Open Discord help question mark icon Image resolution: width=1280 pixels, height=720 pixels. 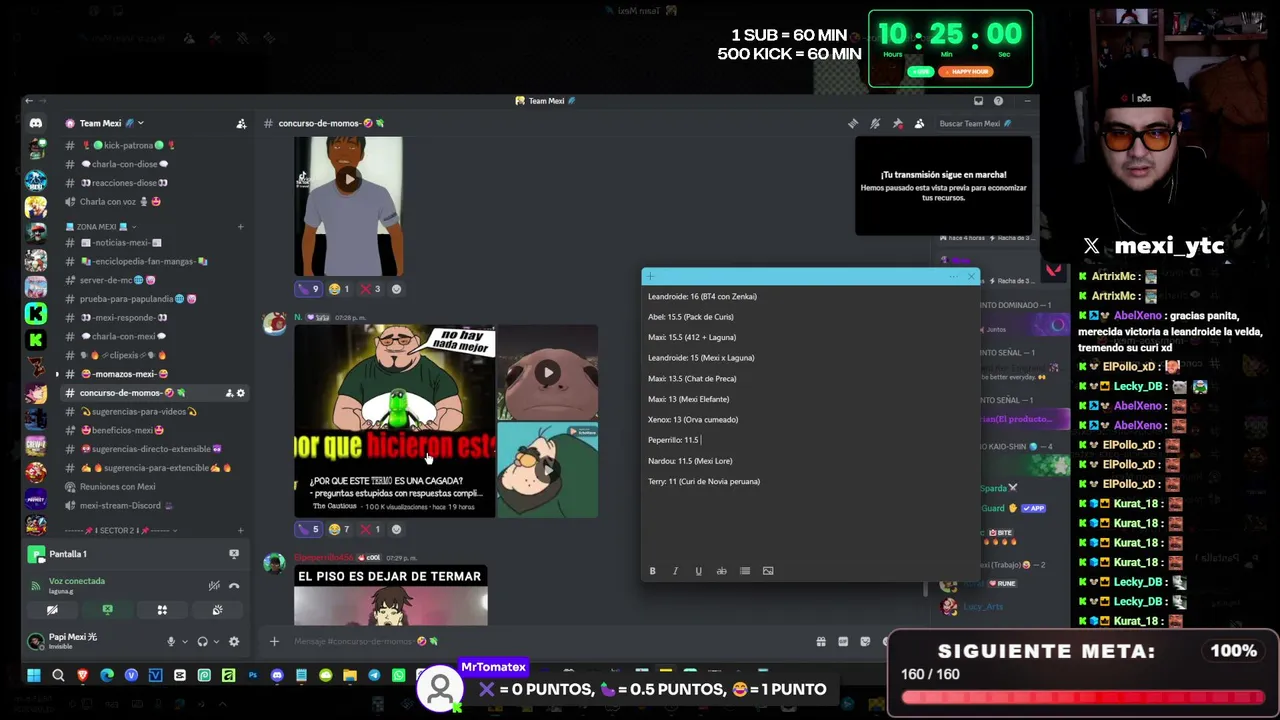point(998,101)
